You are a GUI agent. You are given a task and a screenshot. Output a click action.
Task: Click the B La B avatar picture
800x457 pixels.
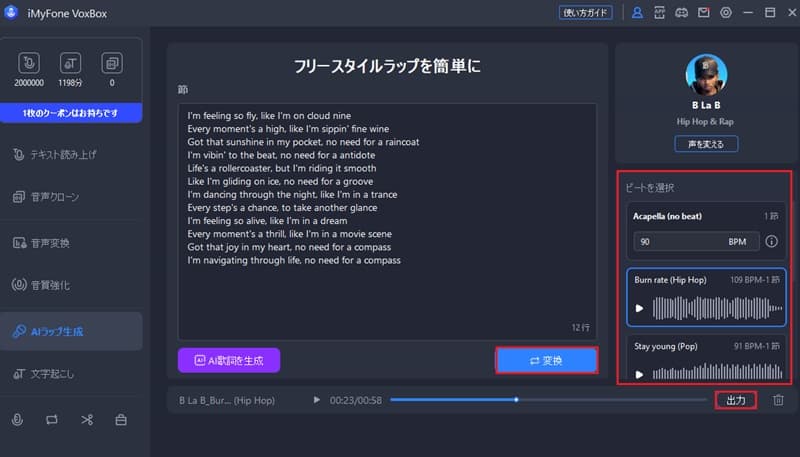point(706,75)
